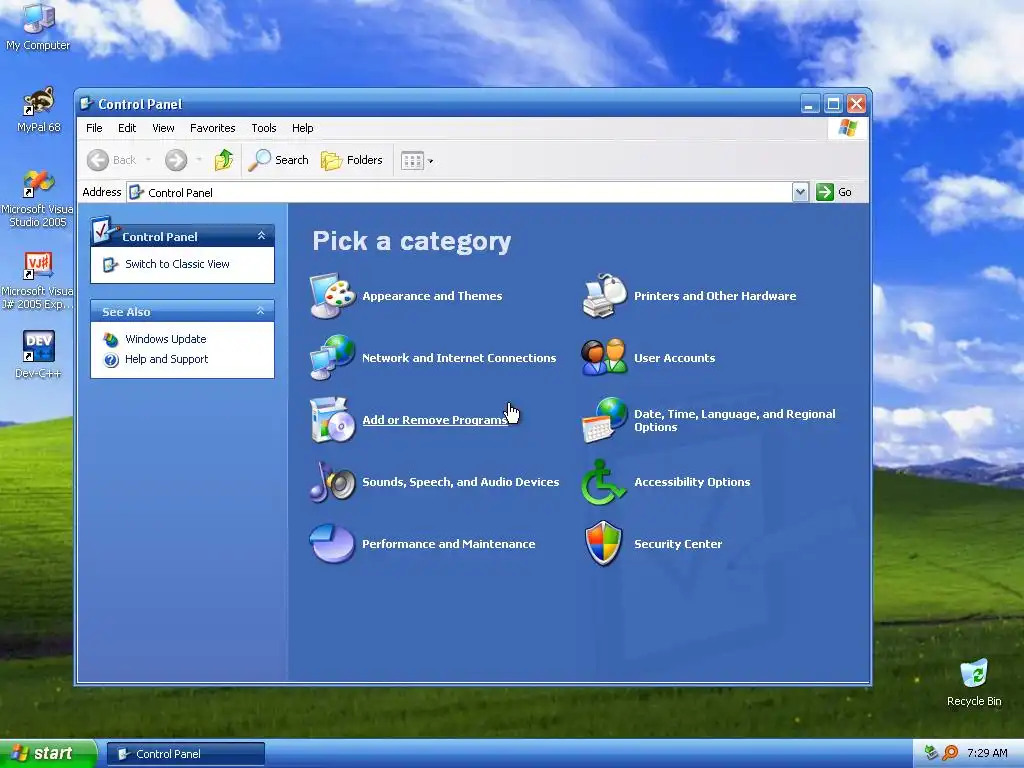This screenshot has height=768, width=1024.
Task: Click the Views toolbar icon
Action: pyautogui.click(x=412, y=160)
